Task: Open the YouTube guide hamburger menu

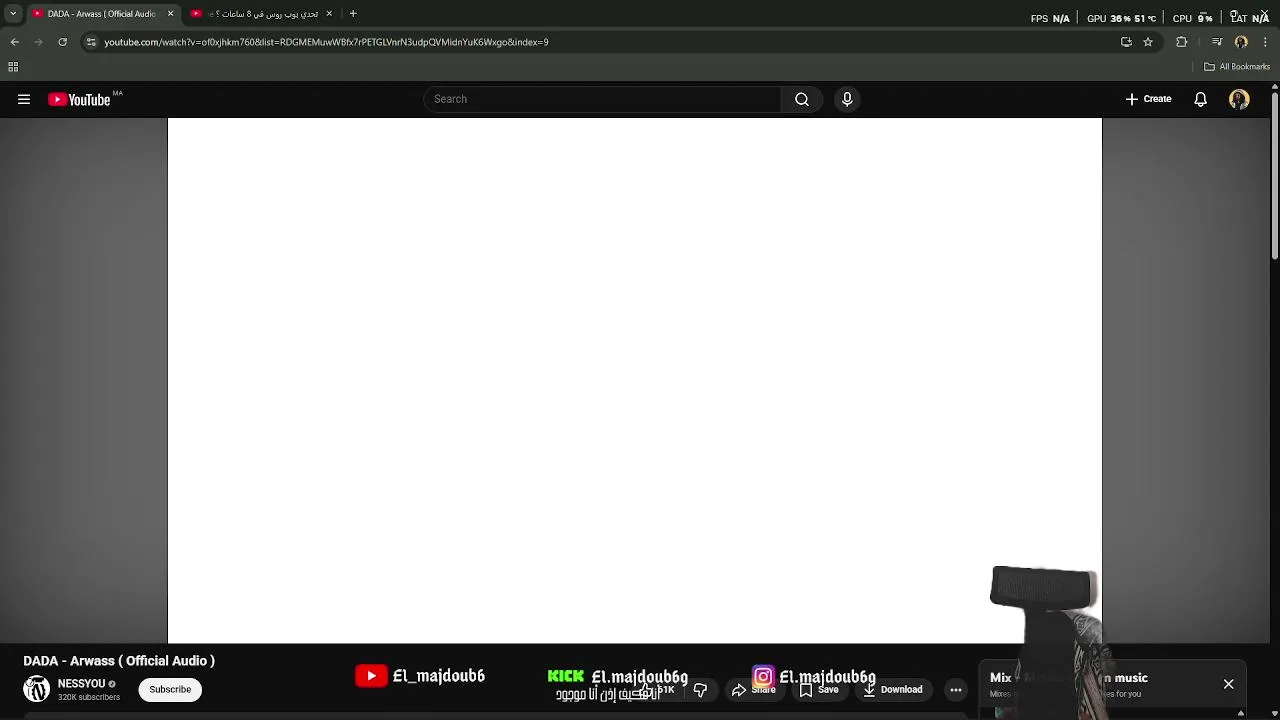Action: click(24, 99)
